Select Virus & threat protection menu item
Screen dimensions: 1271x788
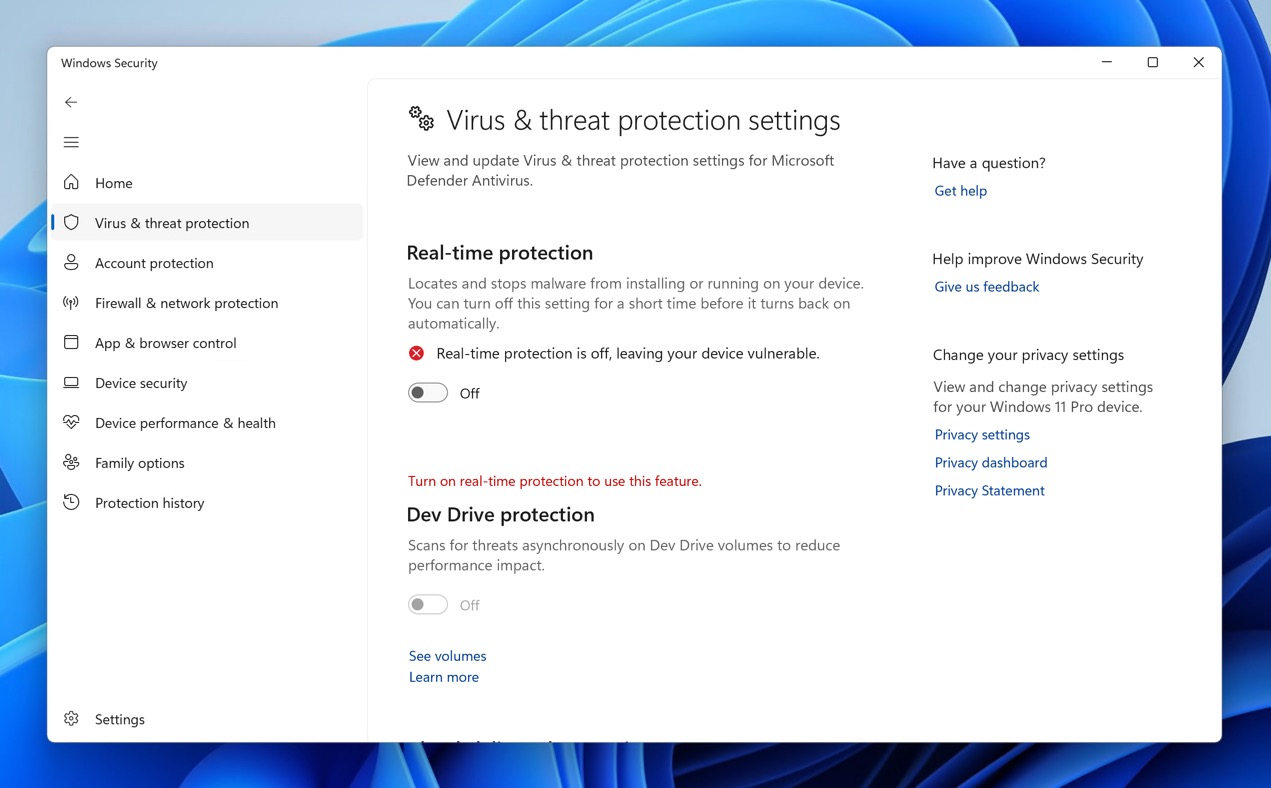coord(206,223)
